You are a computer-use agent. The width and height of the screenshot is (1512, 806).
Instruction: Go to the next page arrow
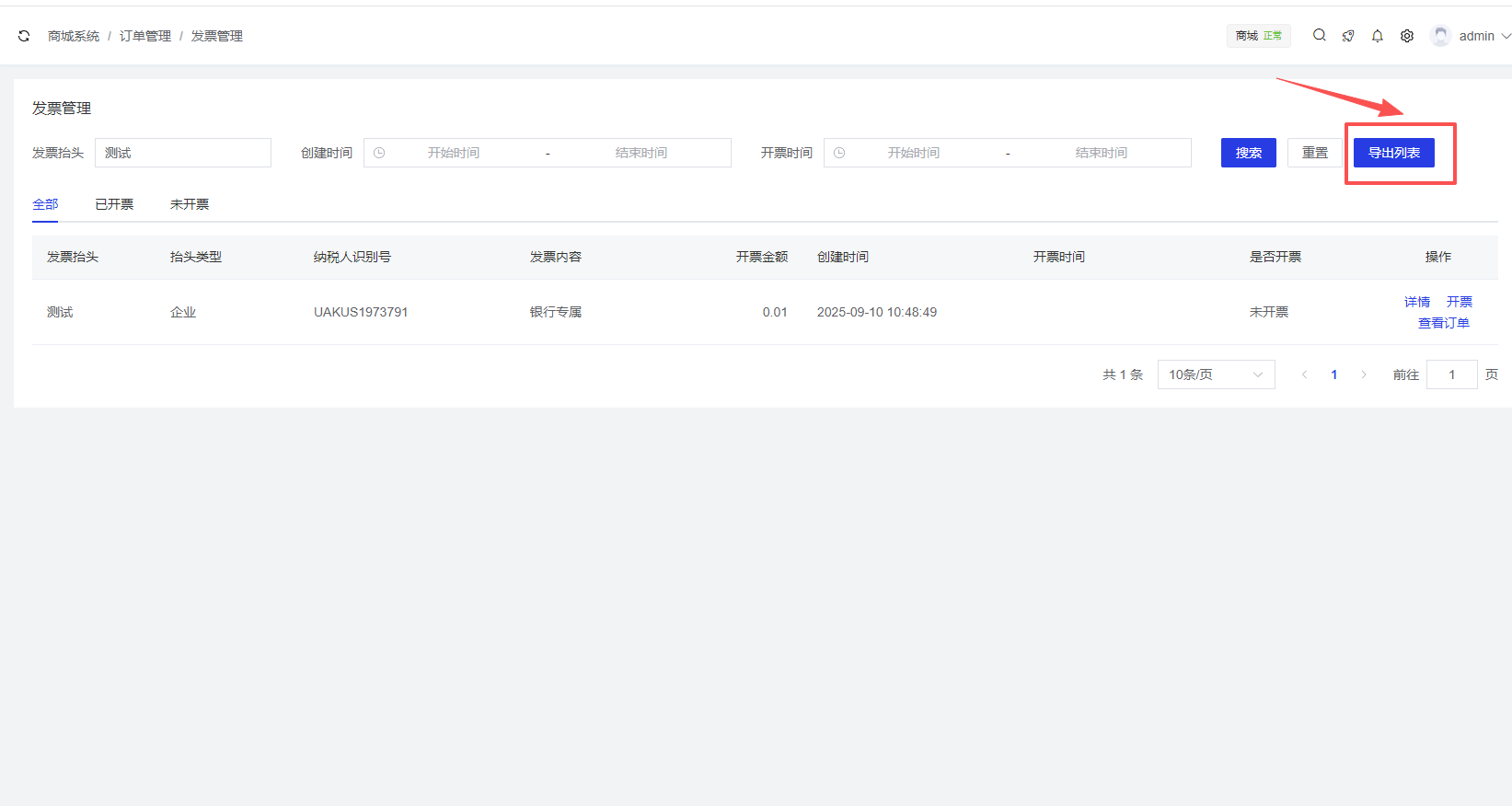click(x=1364, y=374)
